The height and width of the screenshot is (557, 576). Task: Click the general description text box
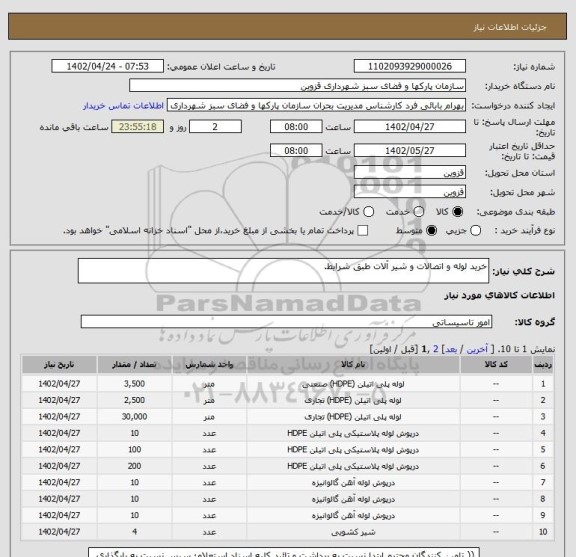click(x=283, y=271)
